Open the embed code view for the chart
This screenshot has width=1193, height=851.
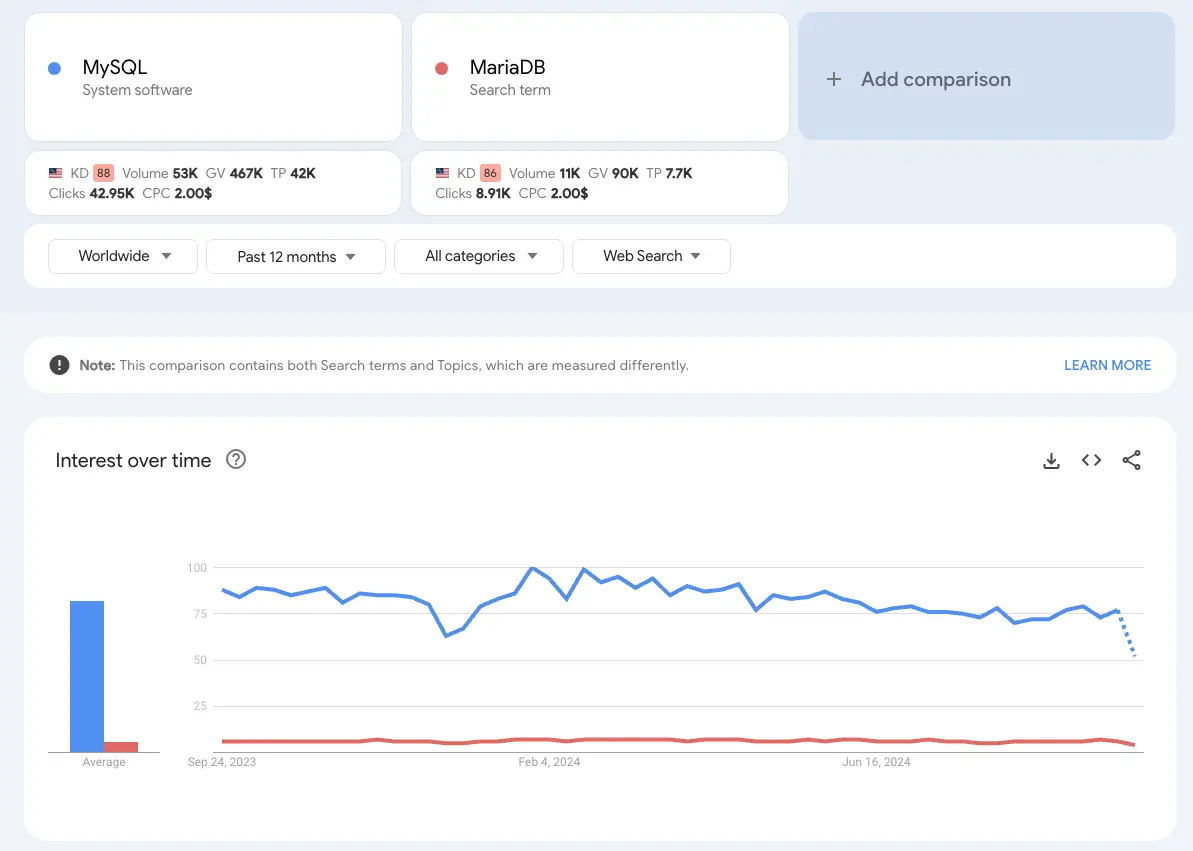(x=1091, y=460)
